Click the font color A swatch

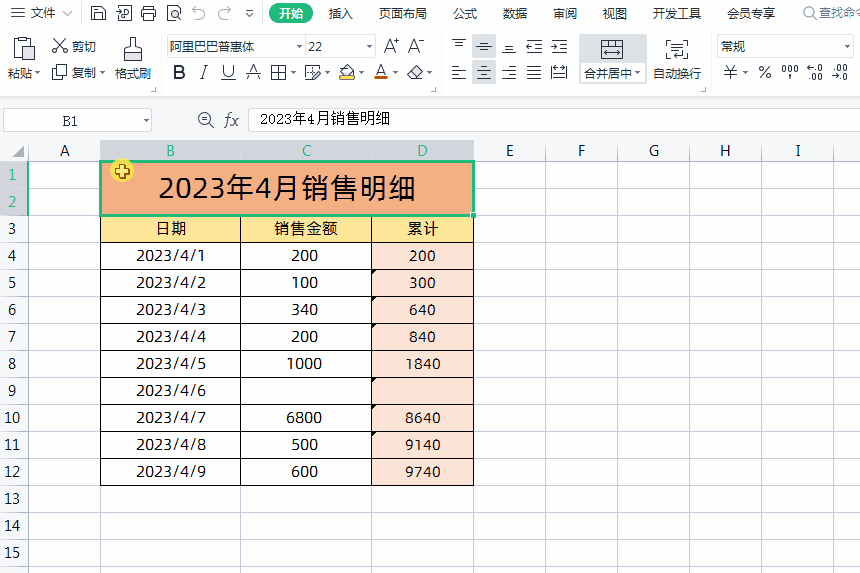381,72
